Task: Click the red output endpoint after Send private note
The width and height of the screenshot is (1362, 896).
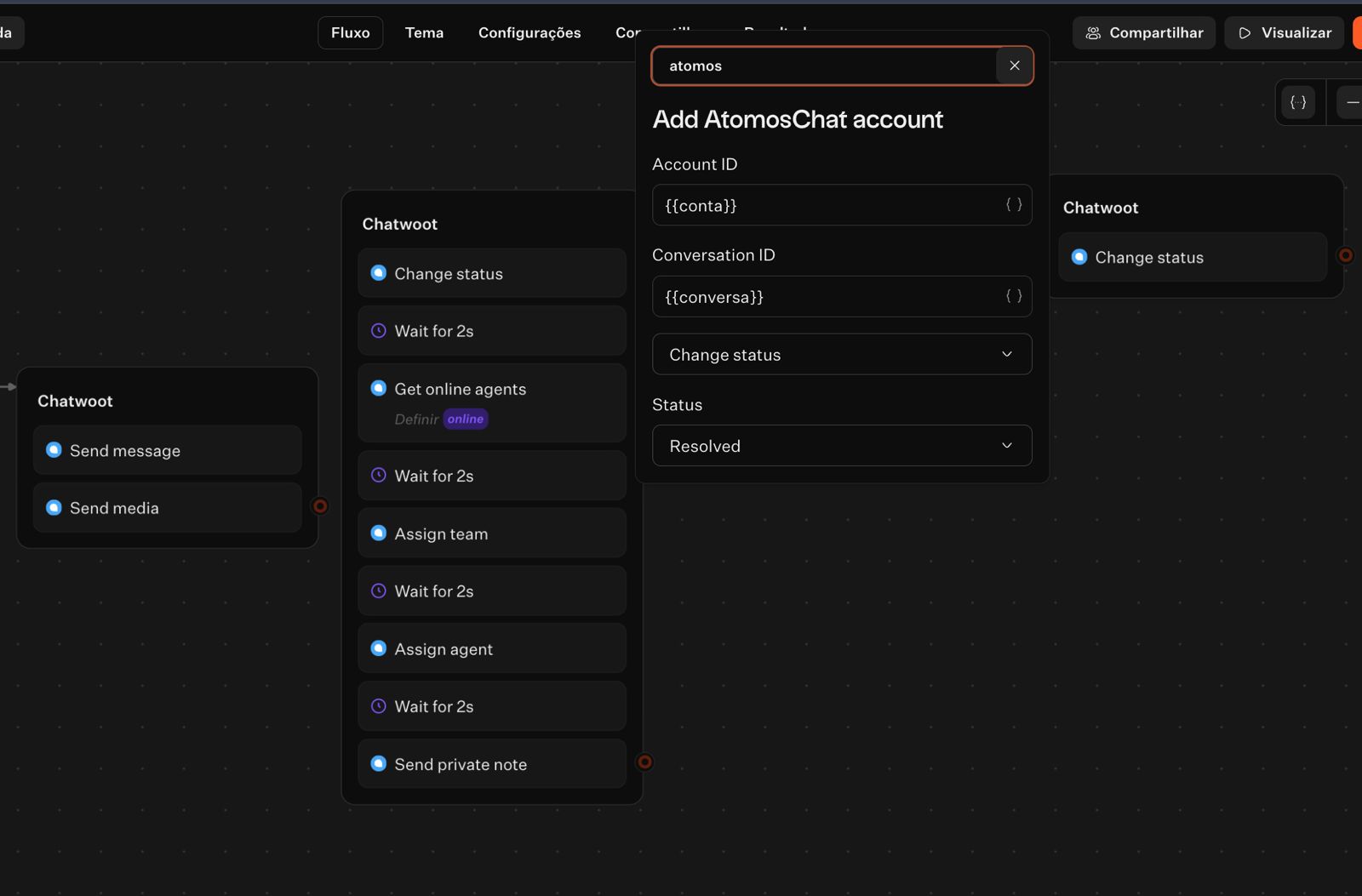Action: 644,762
